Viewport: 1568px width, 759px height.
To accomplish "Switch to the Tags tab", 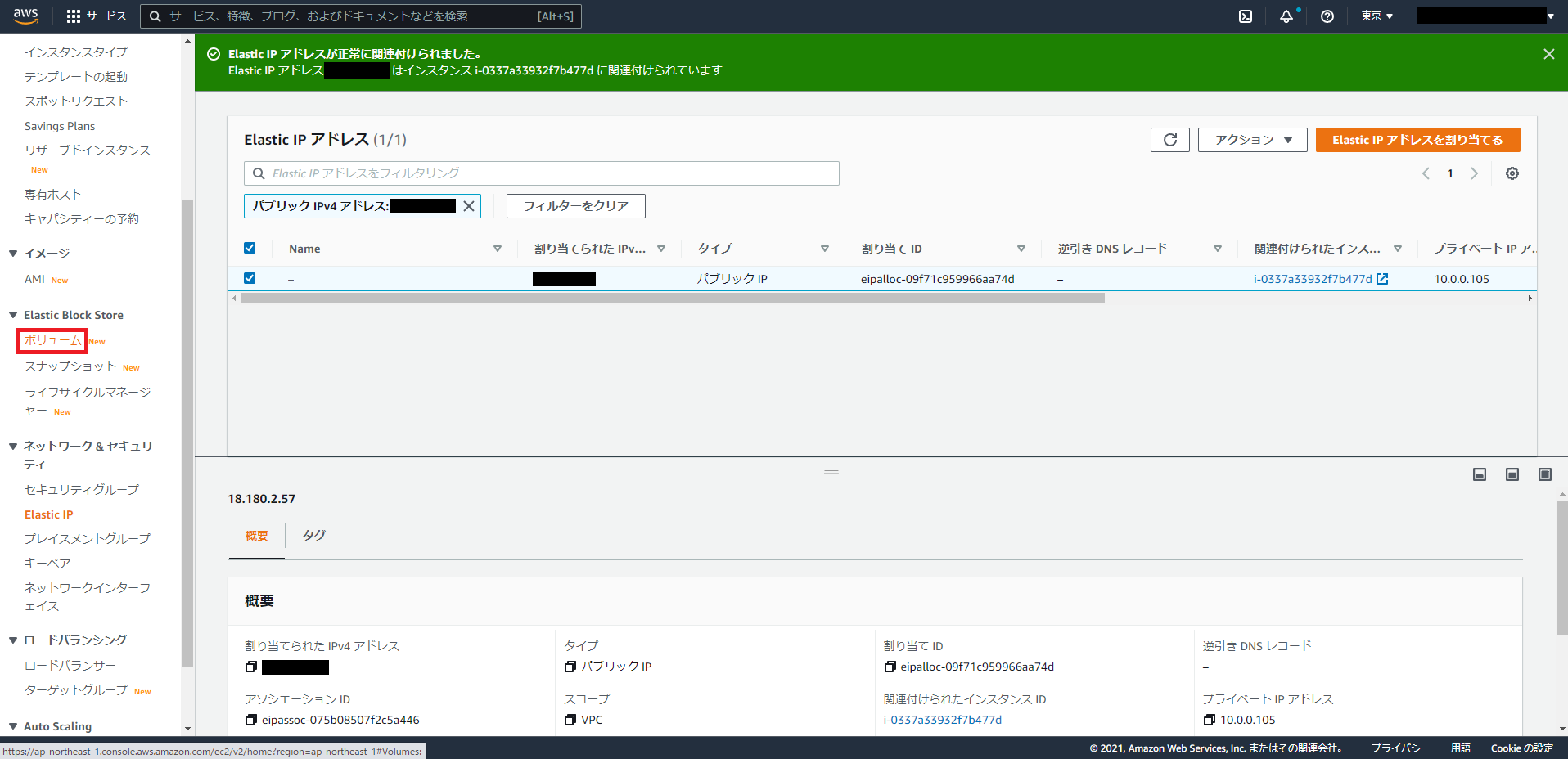I will point(314,536).
